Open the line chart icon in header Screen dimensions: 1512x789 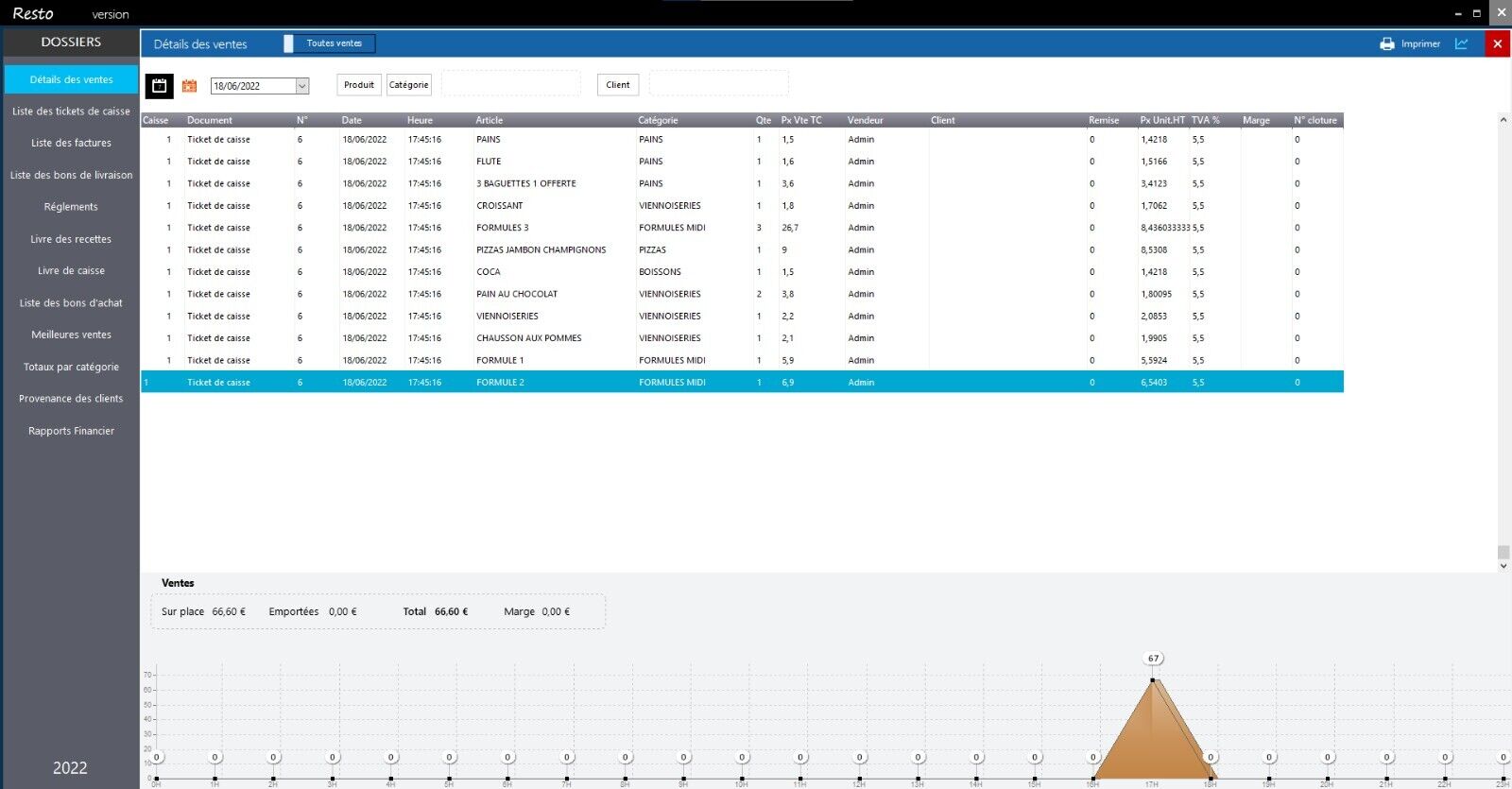click(x=1461, y=43)
